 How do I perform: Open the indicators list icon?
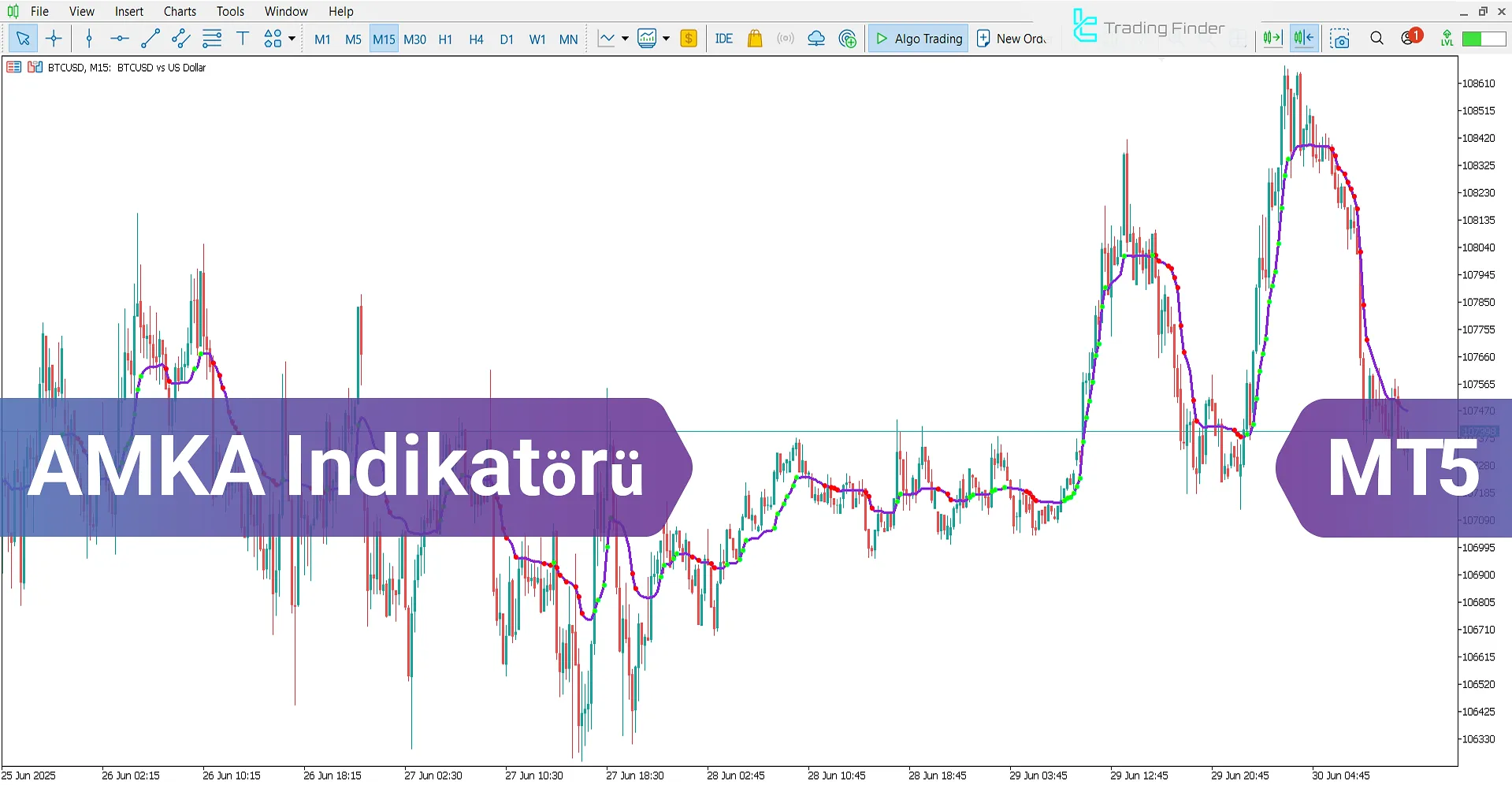tap(647, 39)
